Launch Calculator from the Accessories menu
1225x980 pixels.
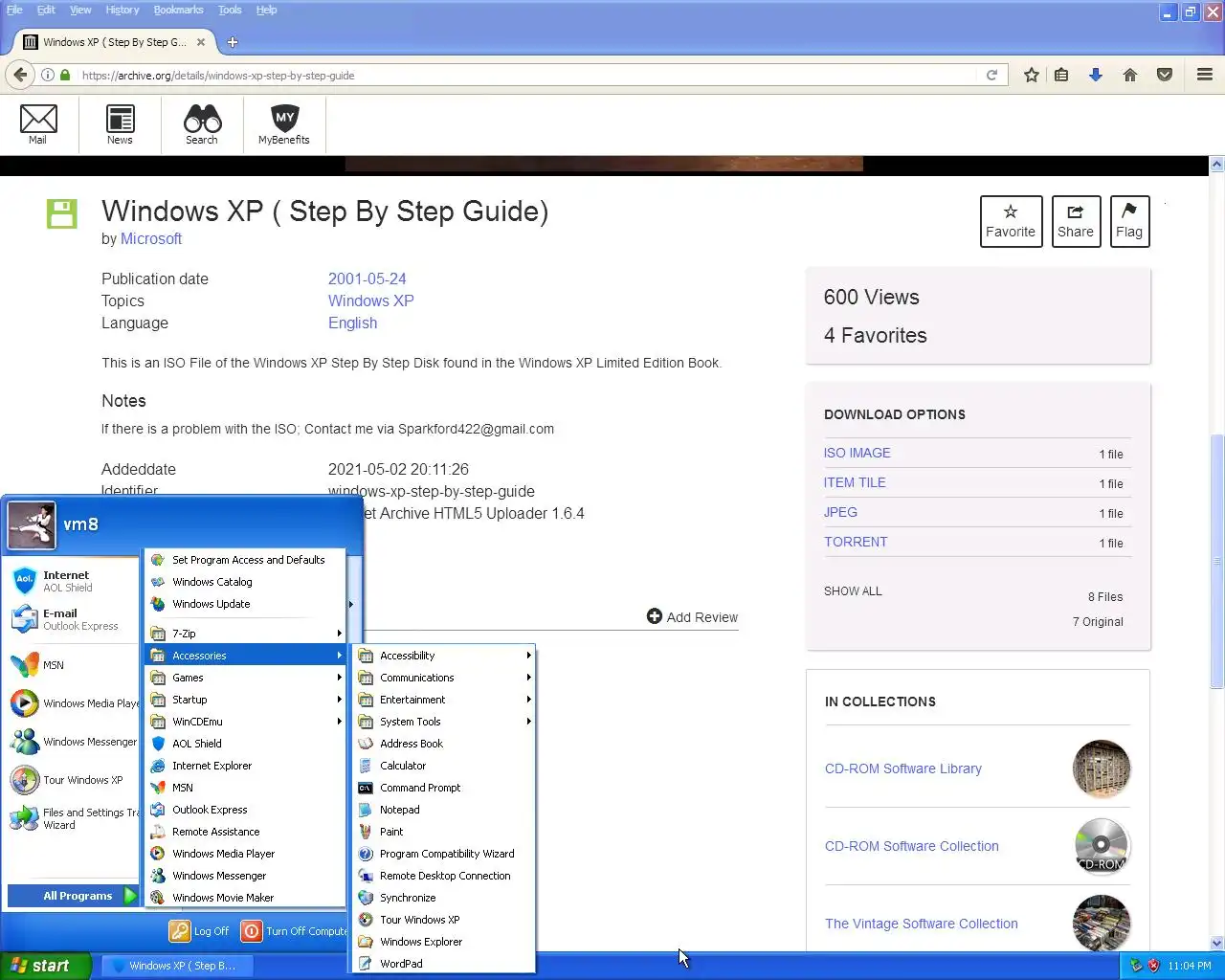coord(444,766)
